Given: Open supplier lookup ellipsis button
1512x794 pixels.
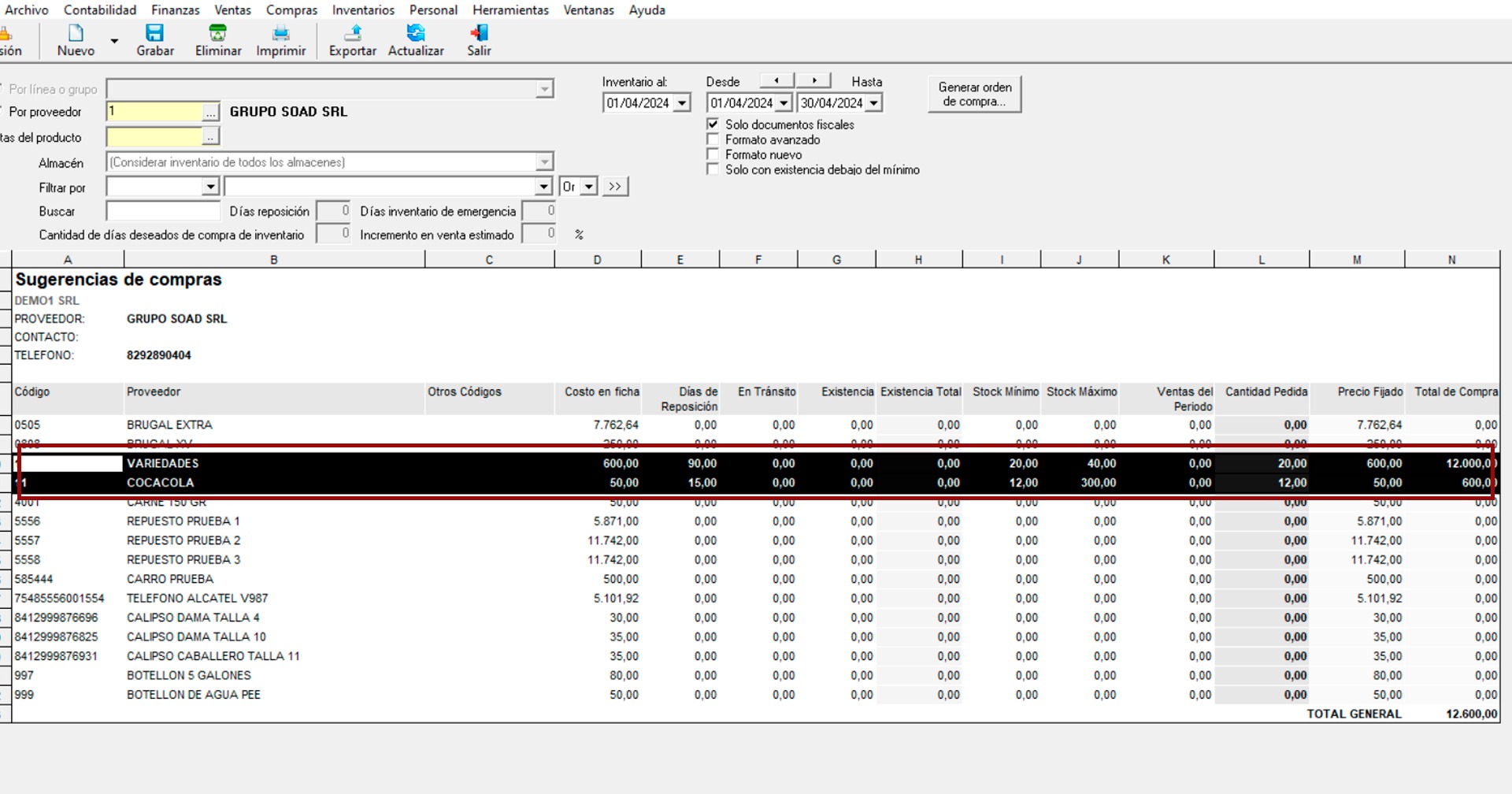Looking at the screenshot, I should click(210, 113).
